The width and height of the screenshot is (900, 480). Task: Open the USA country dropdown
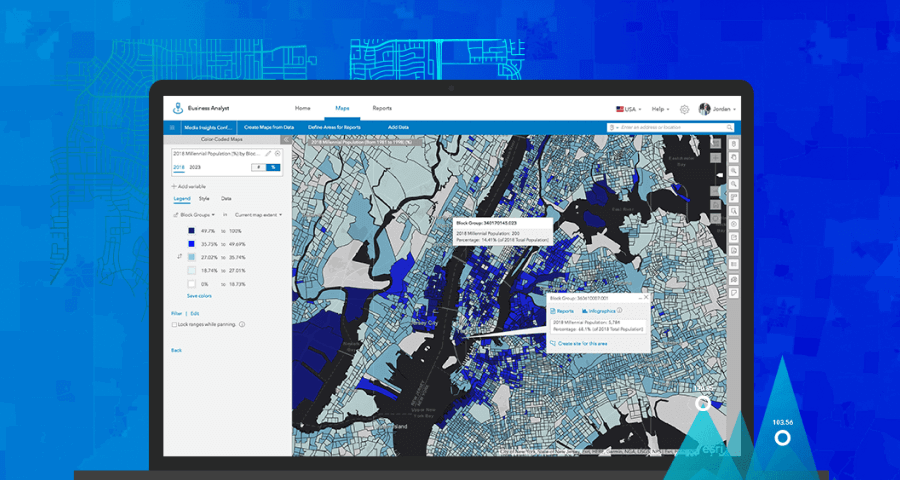pyautogui.click(x=629, y=109)
